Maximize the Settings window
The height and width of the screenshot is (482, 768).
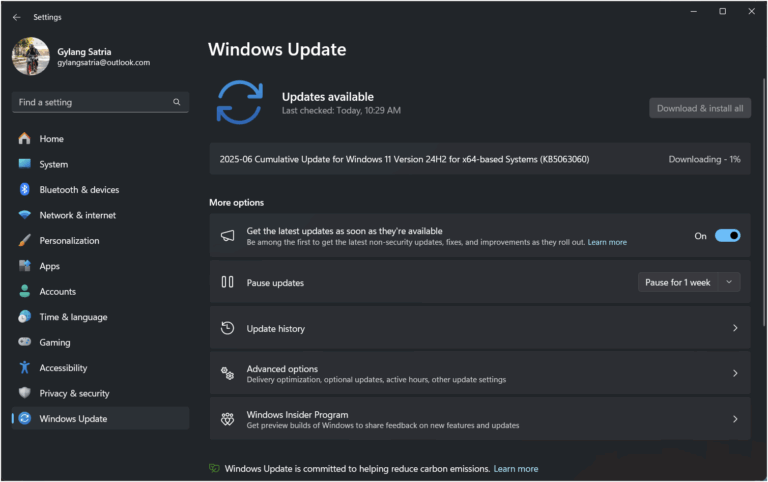722,11
